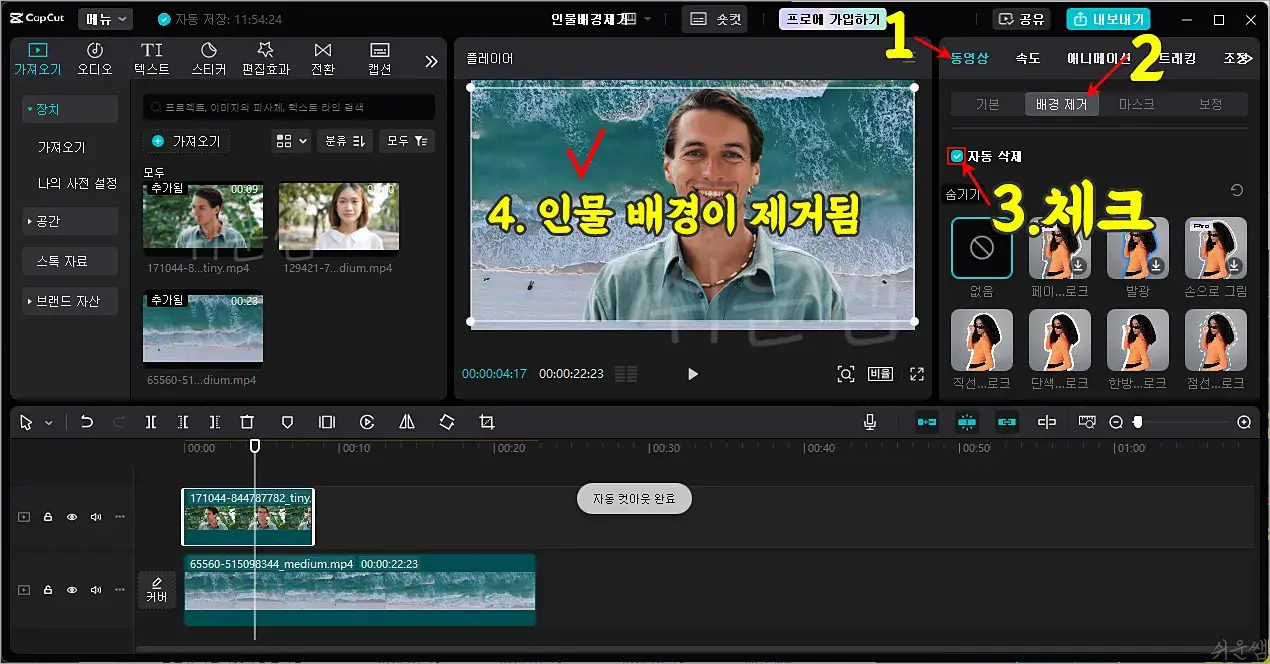Viewport: 1270px width, 664px height.
Task: Enter fullscreen preview mode
Action: click(x=917, y=374)
